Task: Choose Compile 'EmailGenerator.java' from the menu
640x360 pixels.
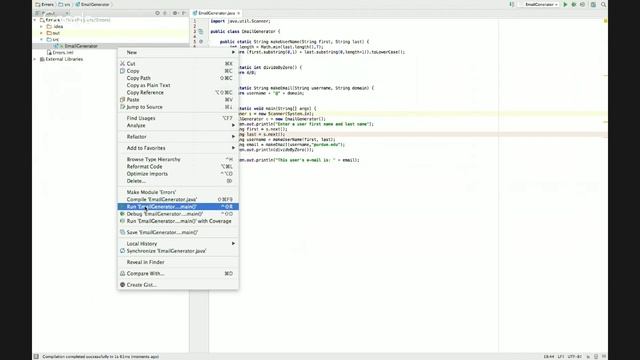Action: [178, 199]
